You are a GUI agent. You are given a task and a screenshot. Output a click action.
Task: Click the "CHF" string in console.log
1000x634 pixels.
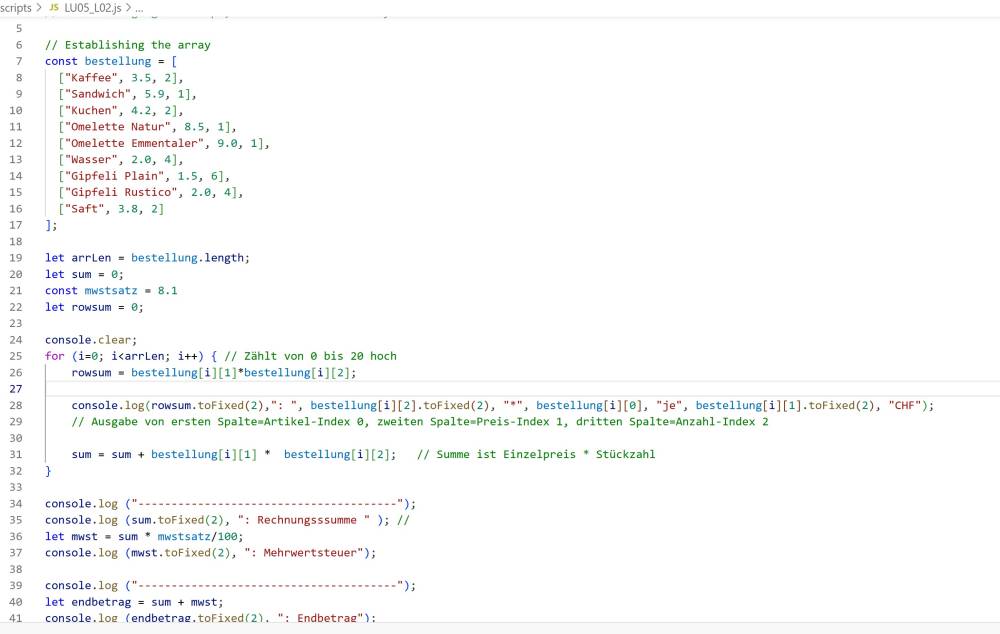(904, 405)
